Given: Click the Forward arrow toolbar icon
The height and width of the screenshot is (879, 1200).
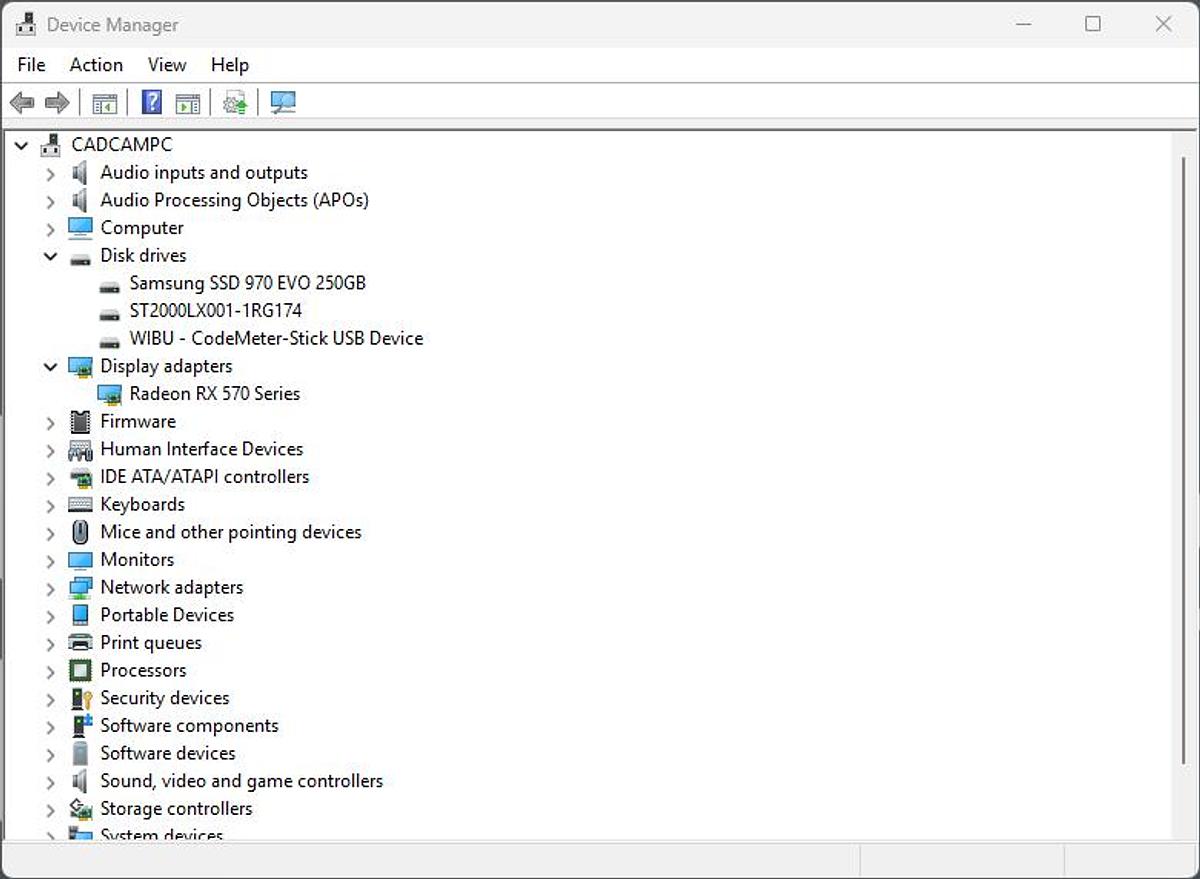Looking at the screenshot, I should (57, 103).
